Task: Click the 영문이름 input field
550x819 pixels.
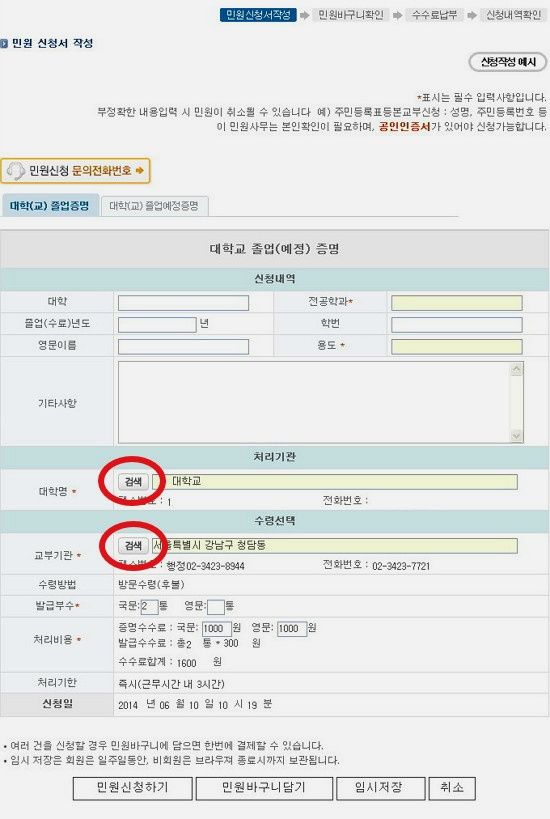Action: (x=183, y=346)
